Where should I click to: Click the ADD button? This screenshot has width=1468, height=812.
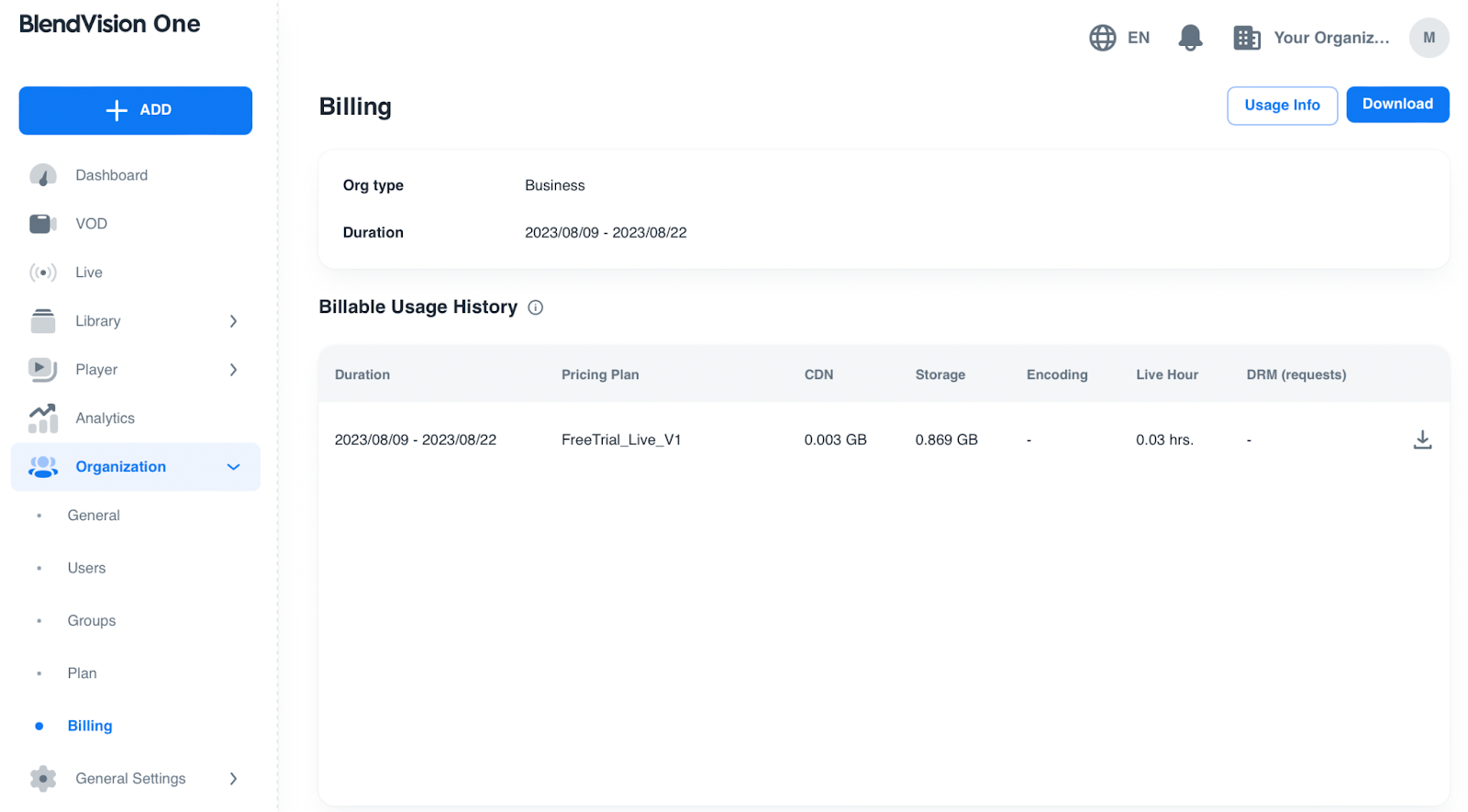136,110
